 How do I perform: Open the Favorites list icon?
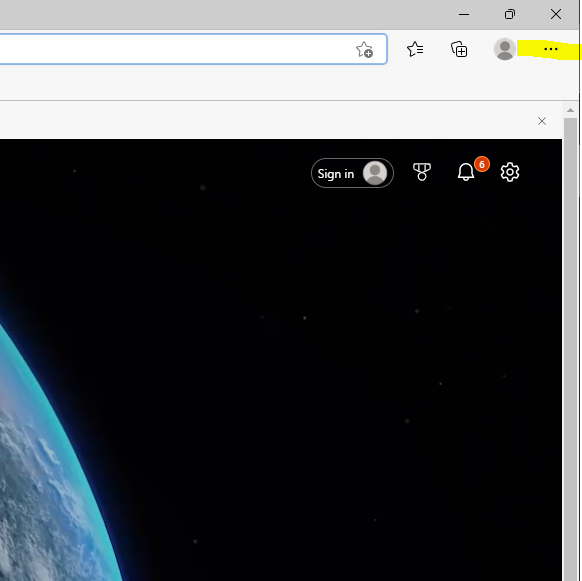415,49
